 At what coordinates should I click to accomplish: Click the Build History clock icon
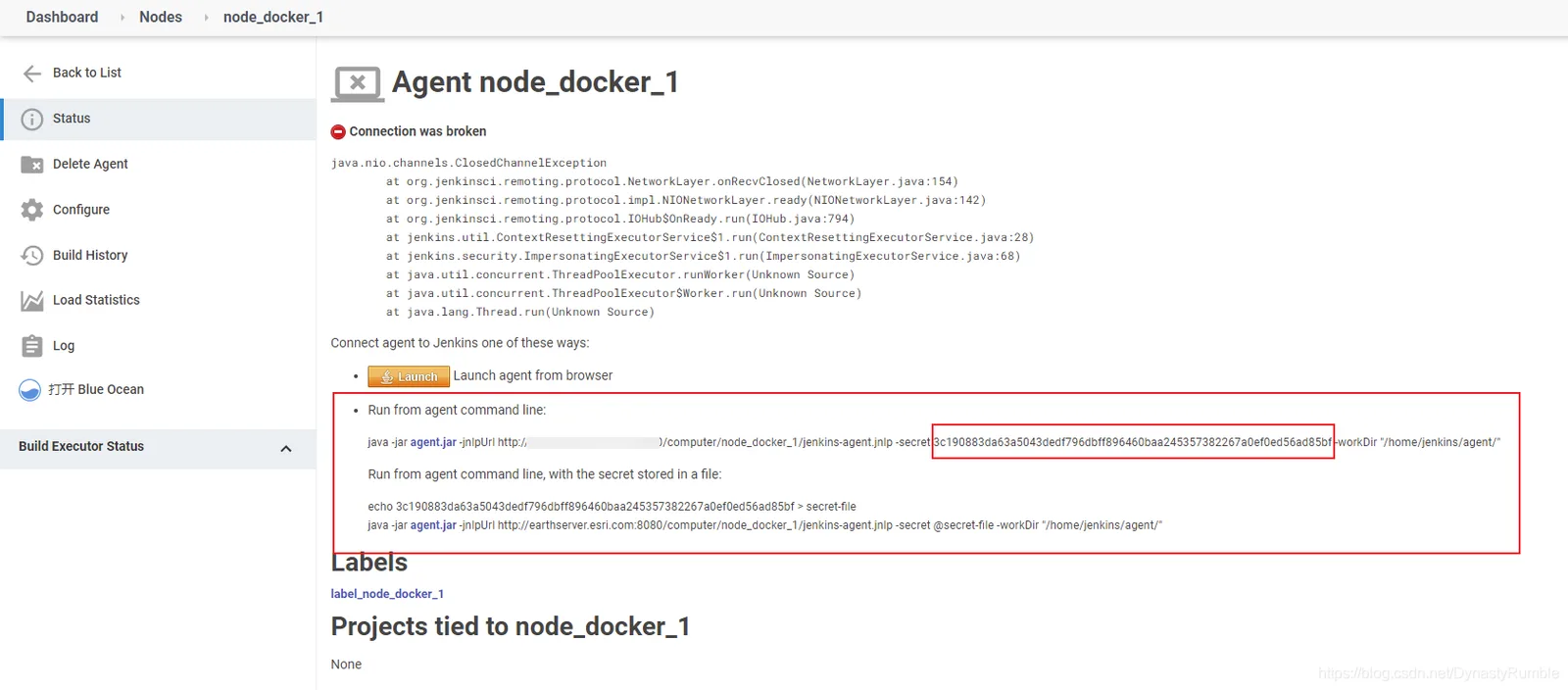coord(32,255)
